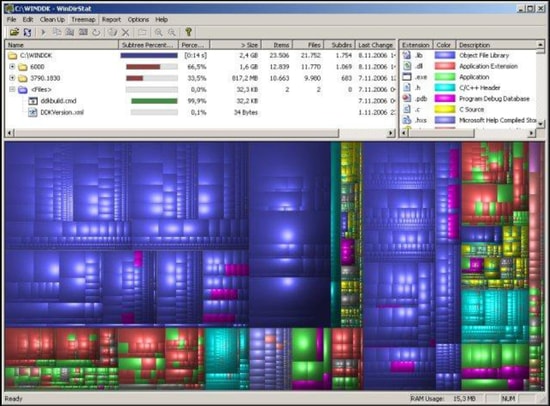
Task: Click the Help question mark toolbar icon
Action: tap(188, 32)
